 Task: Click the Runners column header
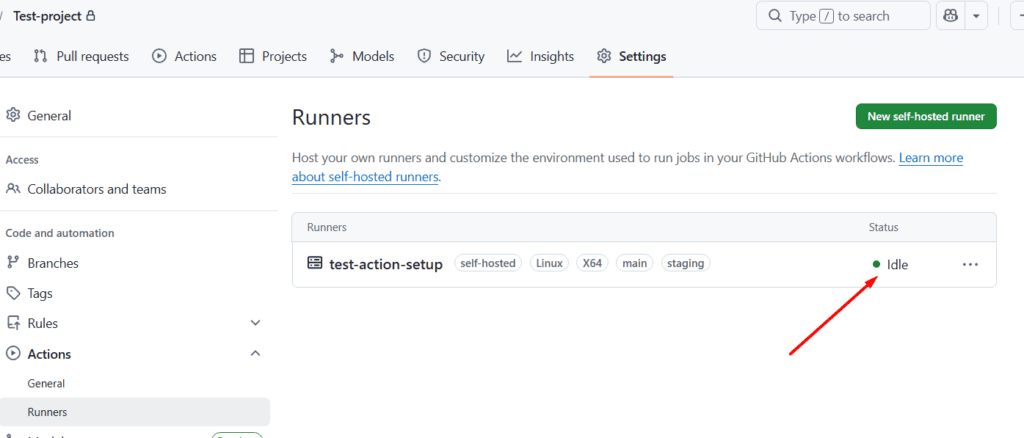pos(327,227)
